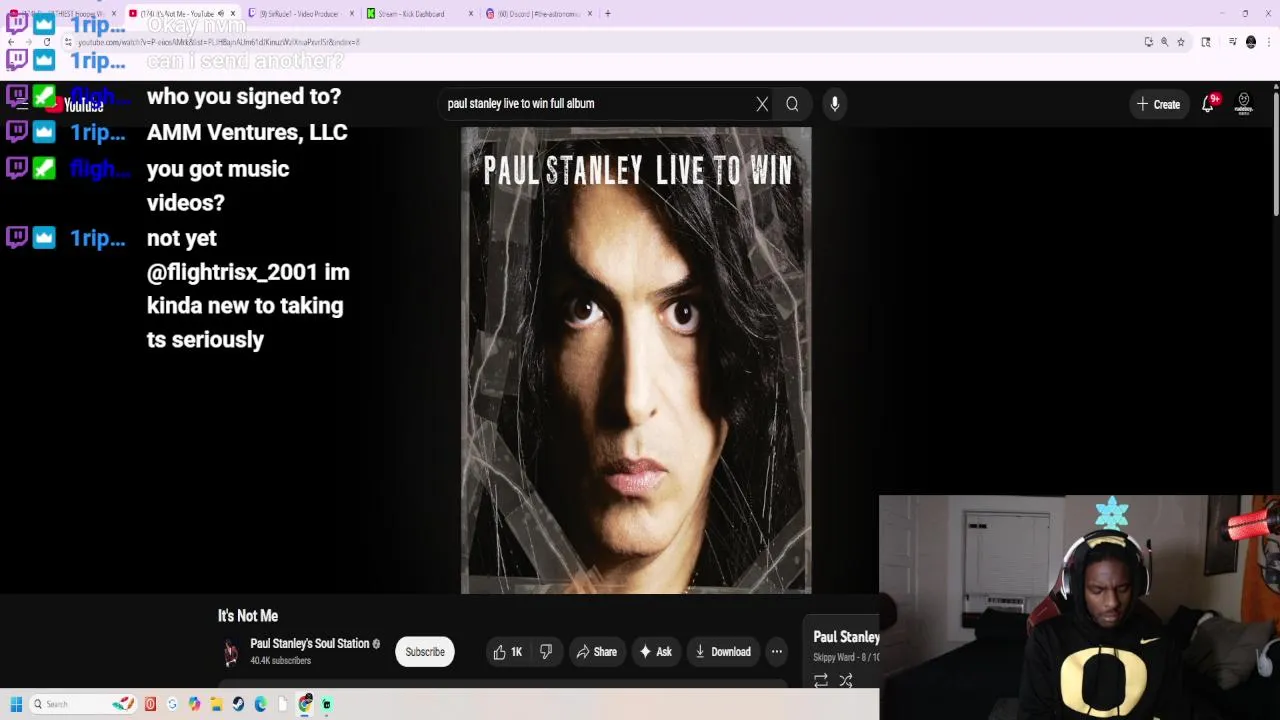The width and height of the screenshot is (1280, 720).
Task: Click the browser address bar URL
Action: point(219,42)
